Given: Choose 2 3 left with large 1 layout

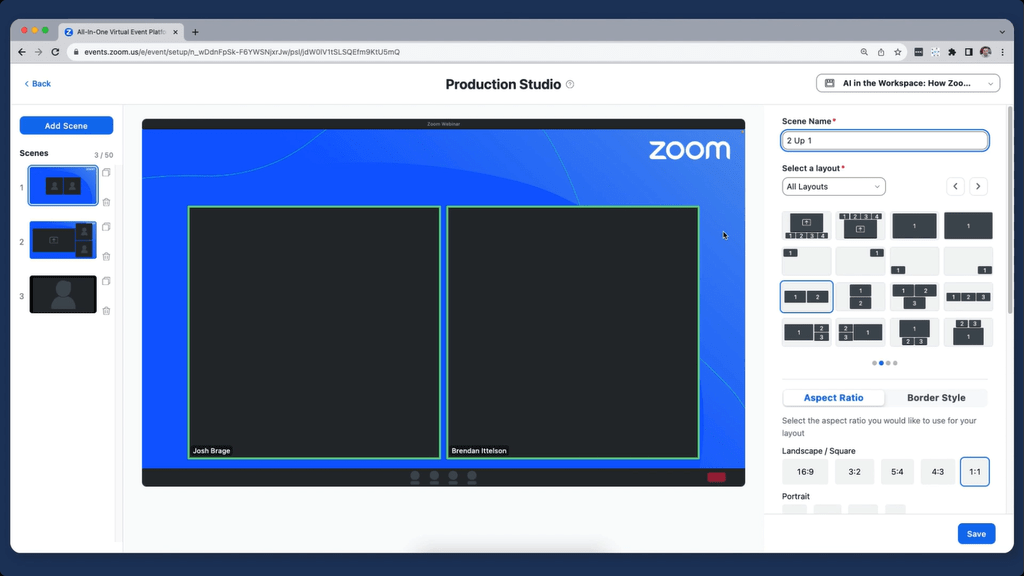Looking at the screenshot, I should pyautogui.click(x=860, y=332).
